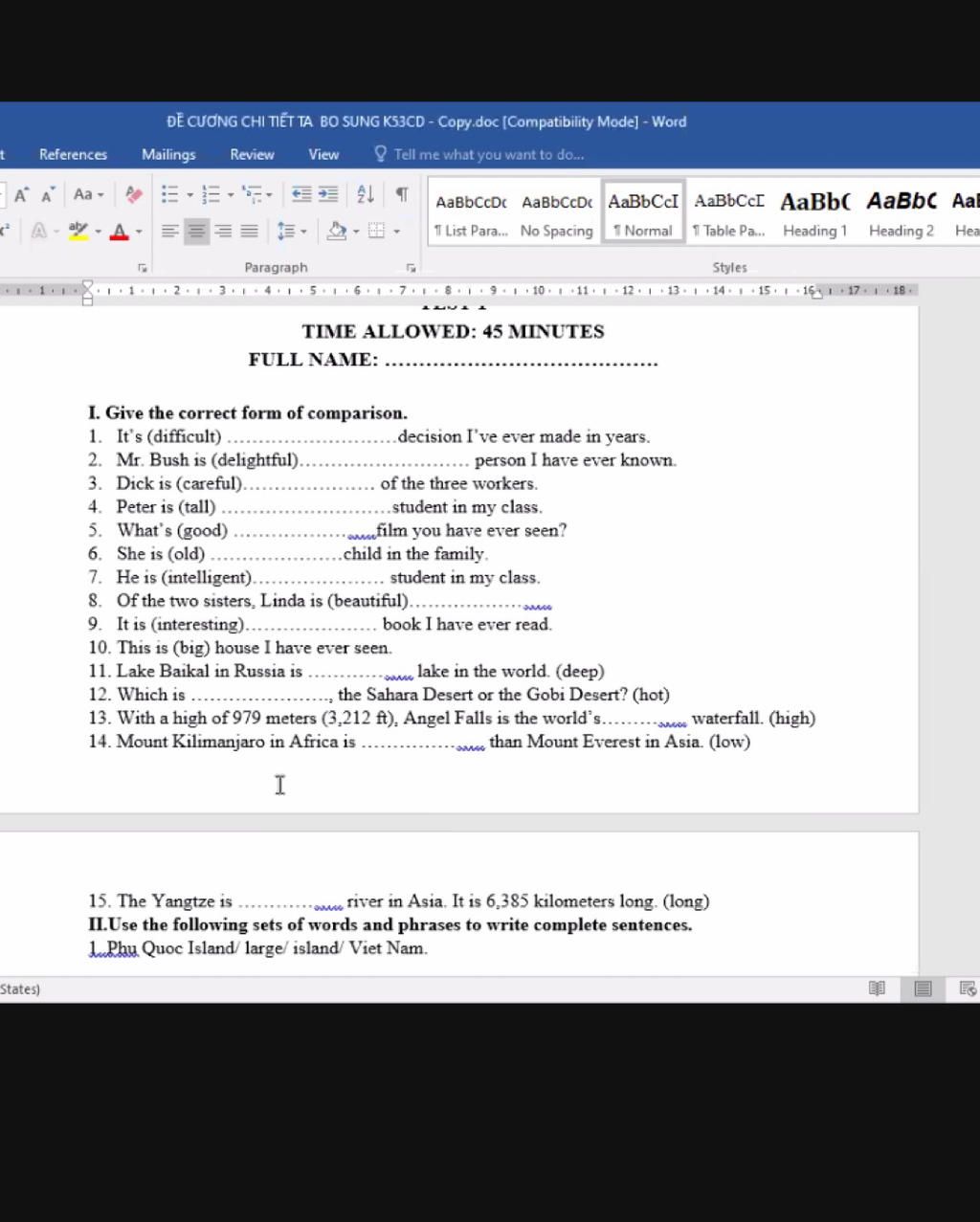This screenshot has height=1222, width=980.
Task: Open the Font dialog launcher
Action: 143,268
